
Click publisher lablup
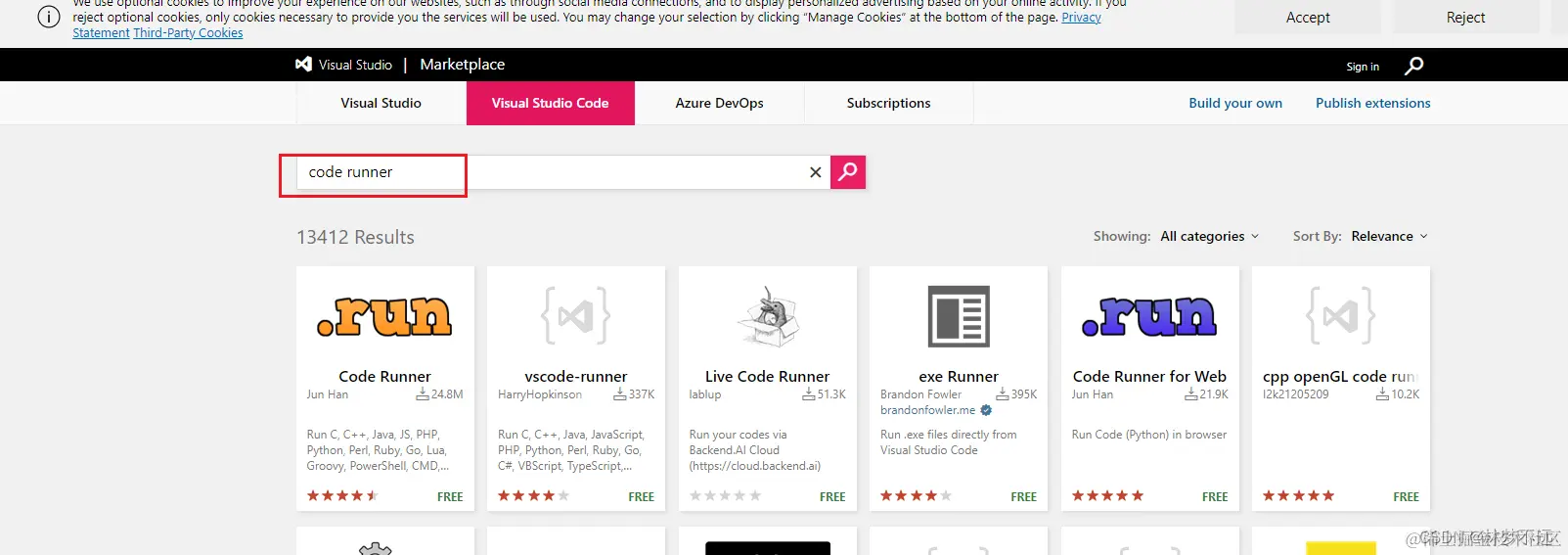(705, 394)
